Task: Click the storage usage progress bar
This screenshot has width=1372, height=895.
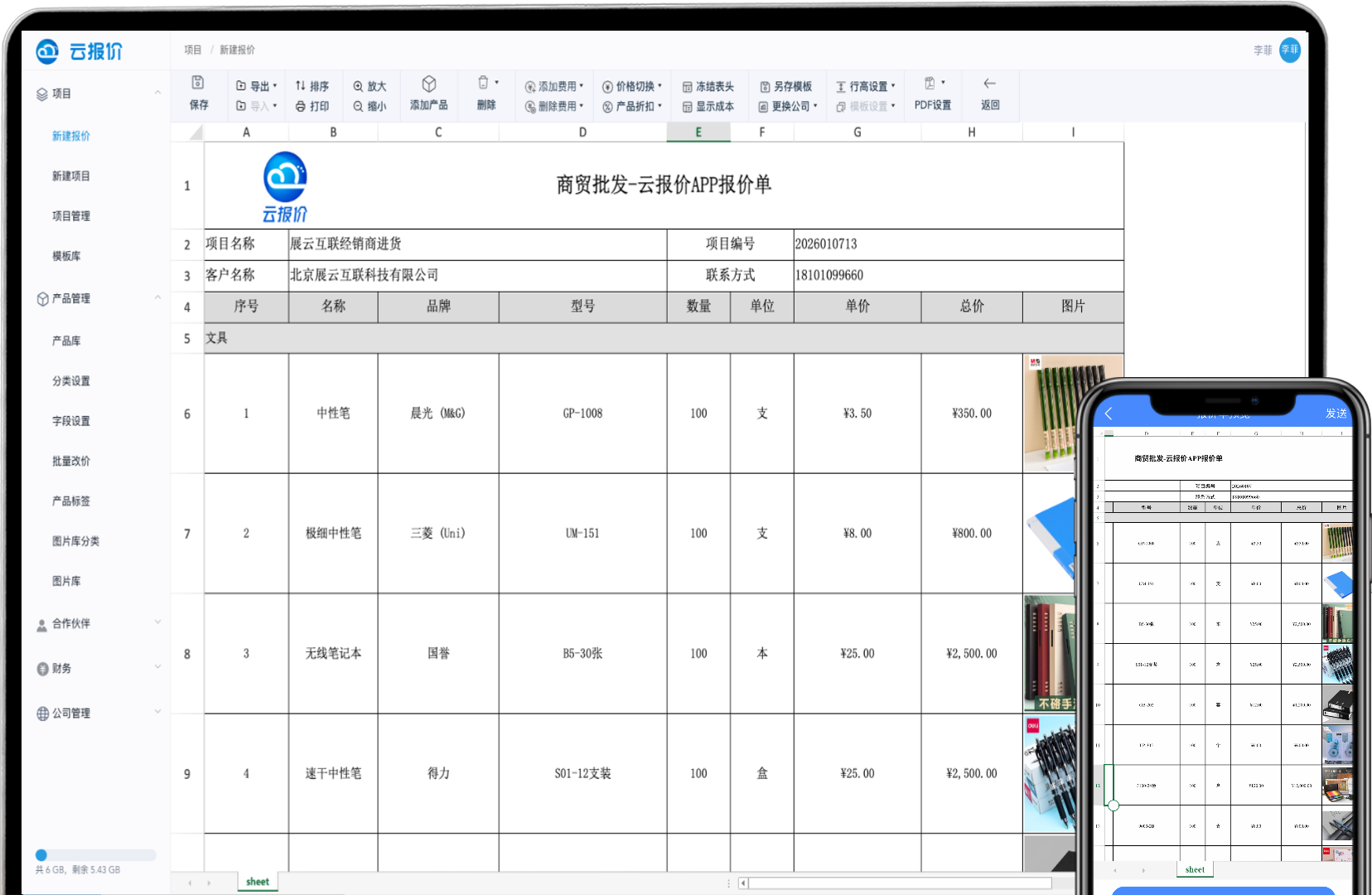Action: click(x=95, y=855)
